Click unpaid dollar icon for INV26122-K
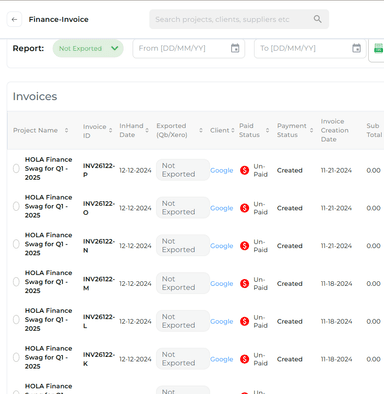384x394 pixels. (245, 359)
